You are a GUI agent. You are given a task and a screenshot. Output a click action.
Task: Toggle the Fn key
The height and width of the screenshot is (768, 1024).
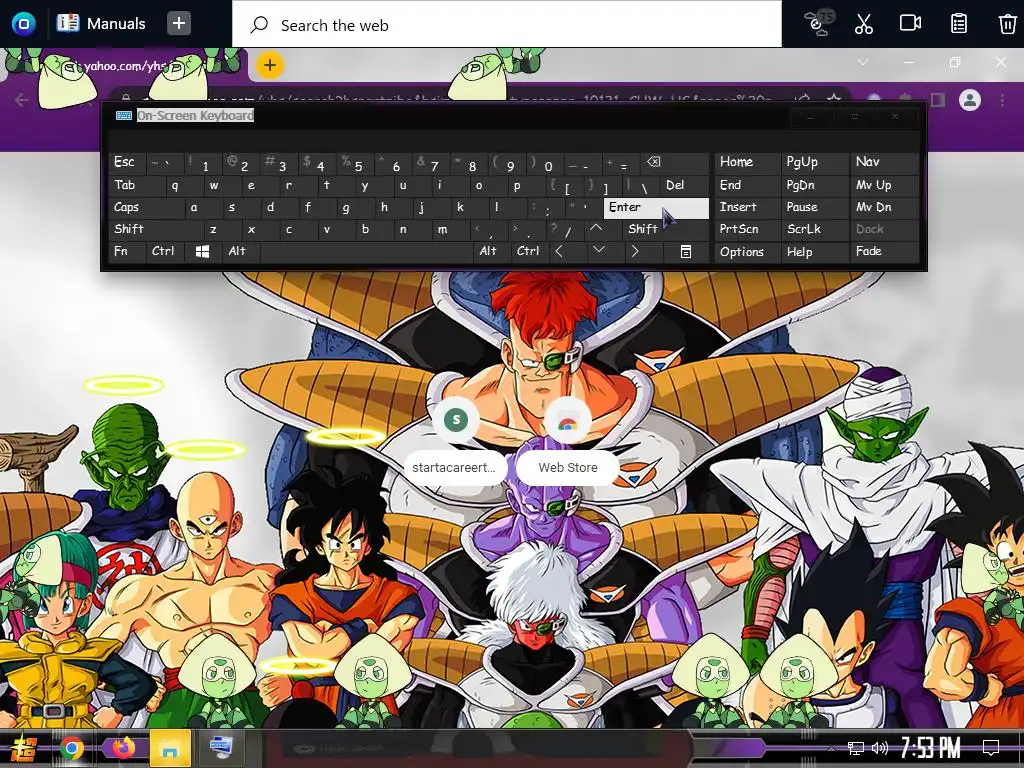tap(127, 251)
